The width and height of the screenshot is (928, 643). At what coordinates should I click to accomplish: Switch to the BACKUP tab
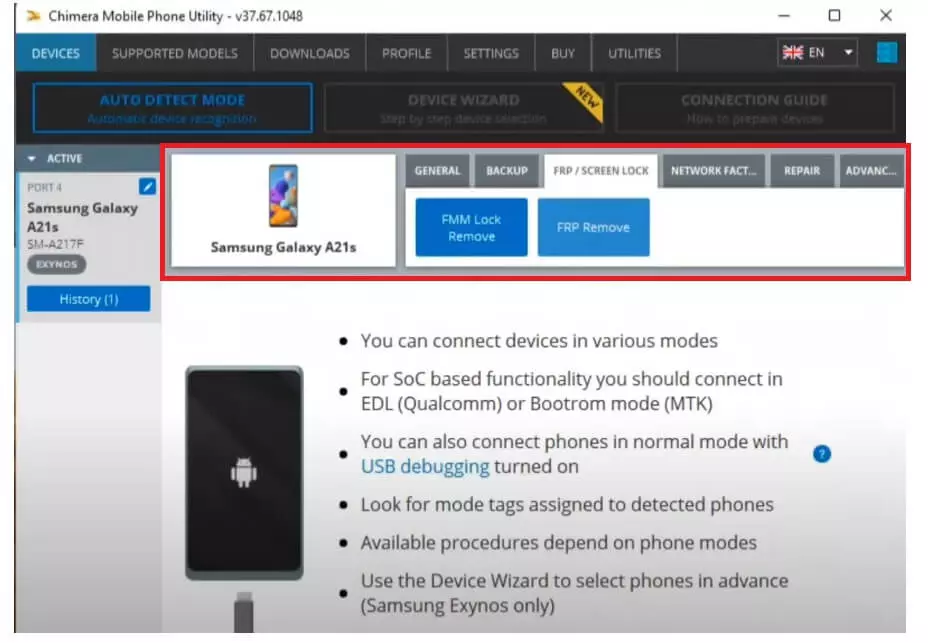[x=506, y=170]
